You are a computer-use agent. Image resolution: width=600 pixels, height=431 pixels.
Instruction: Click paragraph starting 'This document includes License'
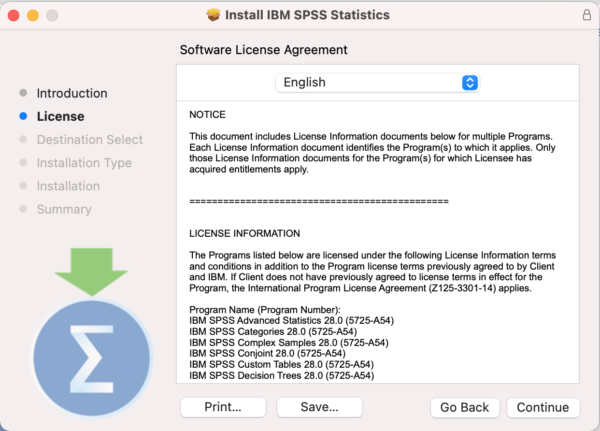click(x=372, y=153)
